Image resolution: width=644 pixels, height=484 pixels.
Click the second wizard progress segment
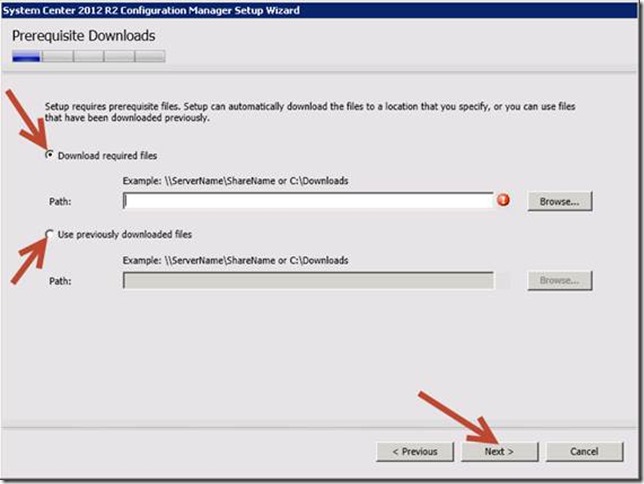pos(58,57)
